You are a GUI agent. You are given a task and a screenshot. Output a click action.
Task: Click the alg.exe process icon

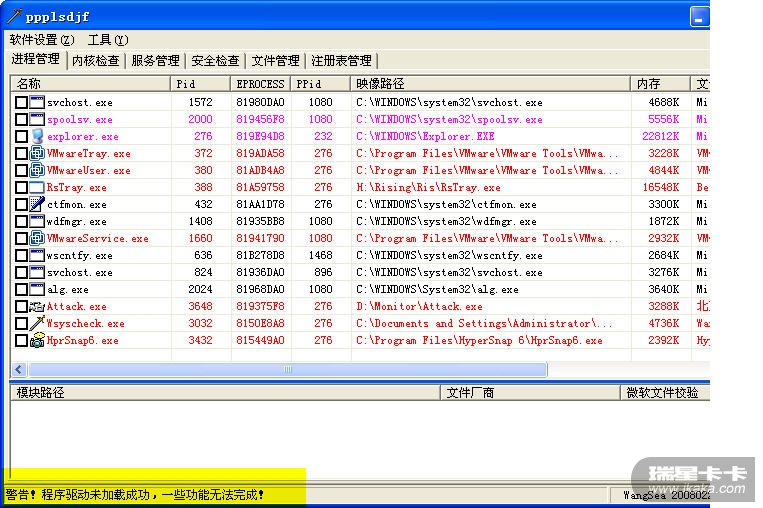(37, 290)
